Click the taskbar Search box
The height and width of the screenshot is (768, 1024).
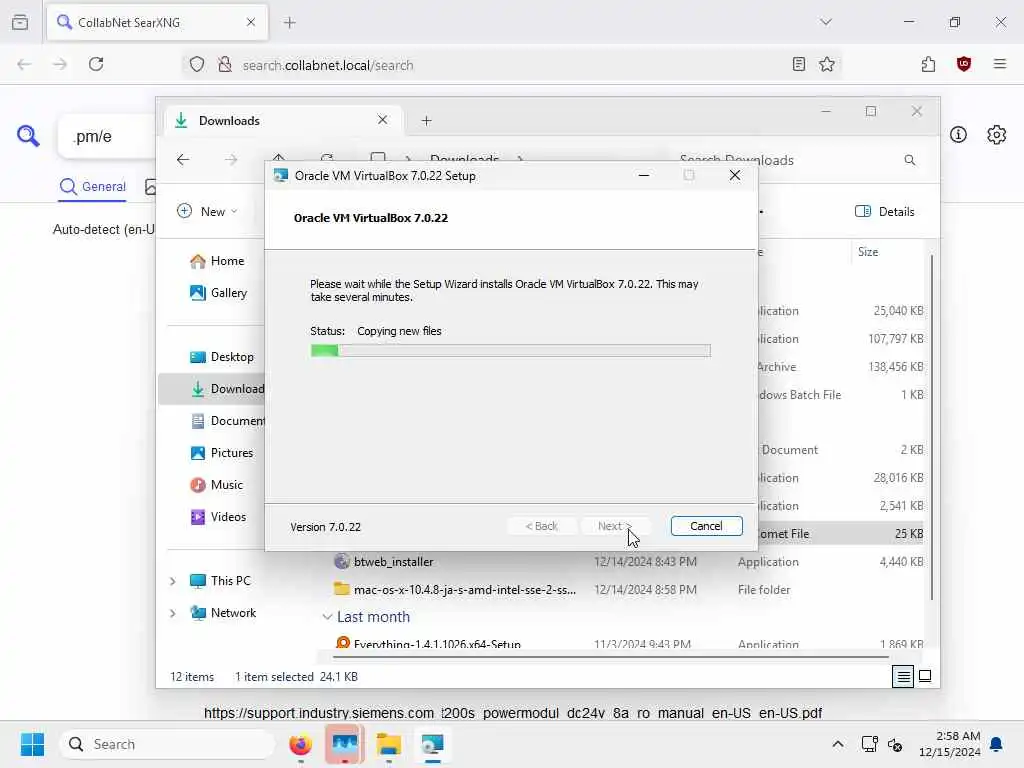click(x=167, y=744)
